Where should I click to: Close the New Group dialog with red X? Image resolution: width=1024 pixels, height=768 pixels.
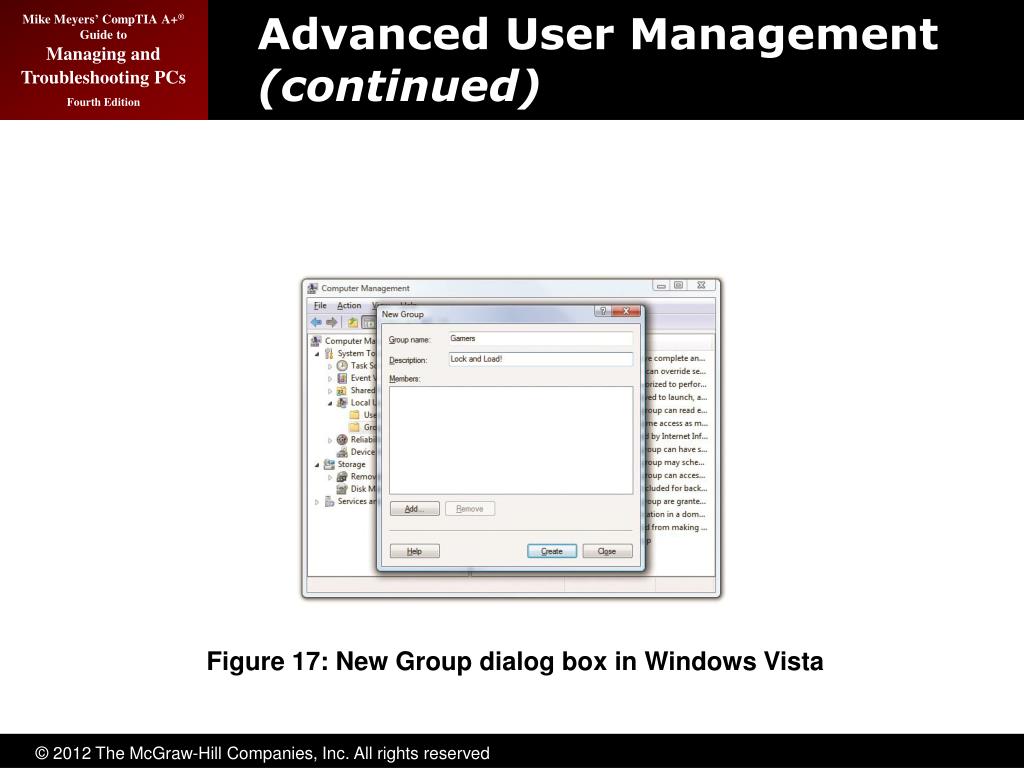(x=626, y=312)
